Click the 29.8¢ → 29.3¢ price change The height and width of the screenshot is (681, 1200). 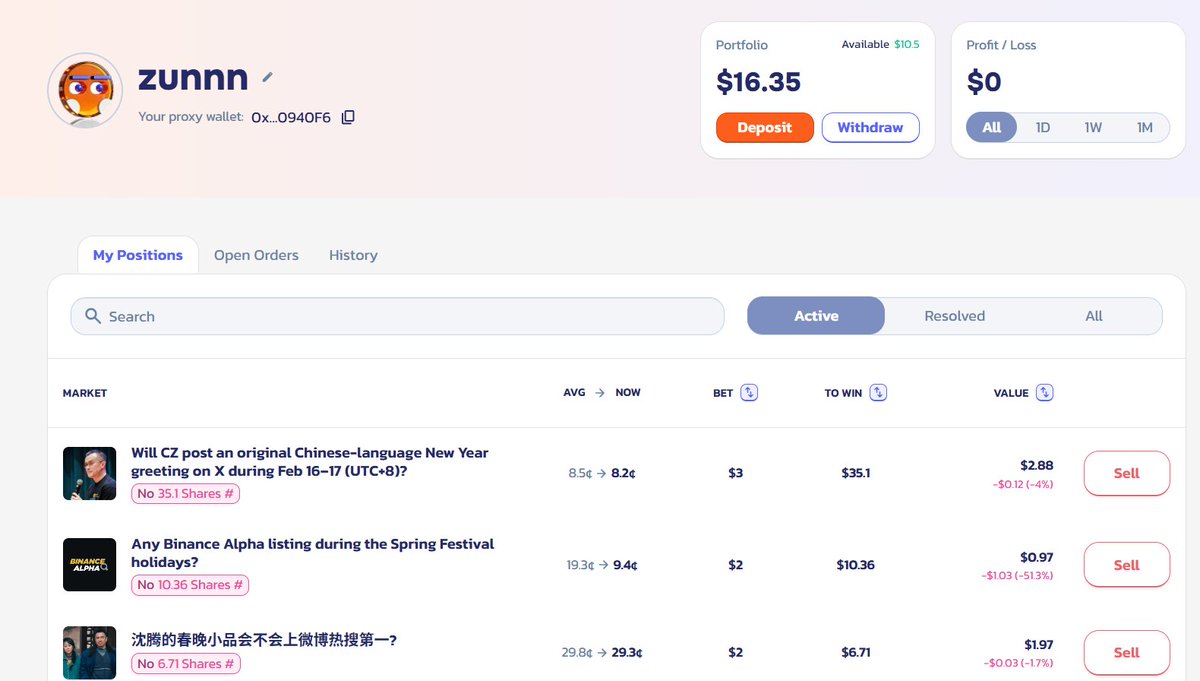click(x=602, y=653)
